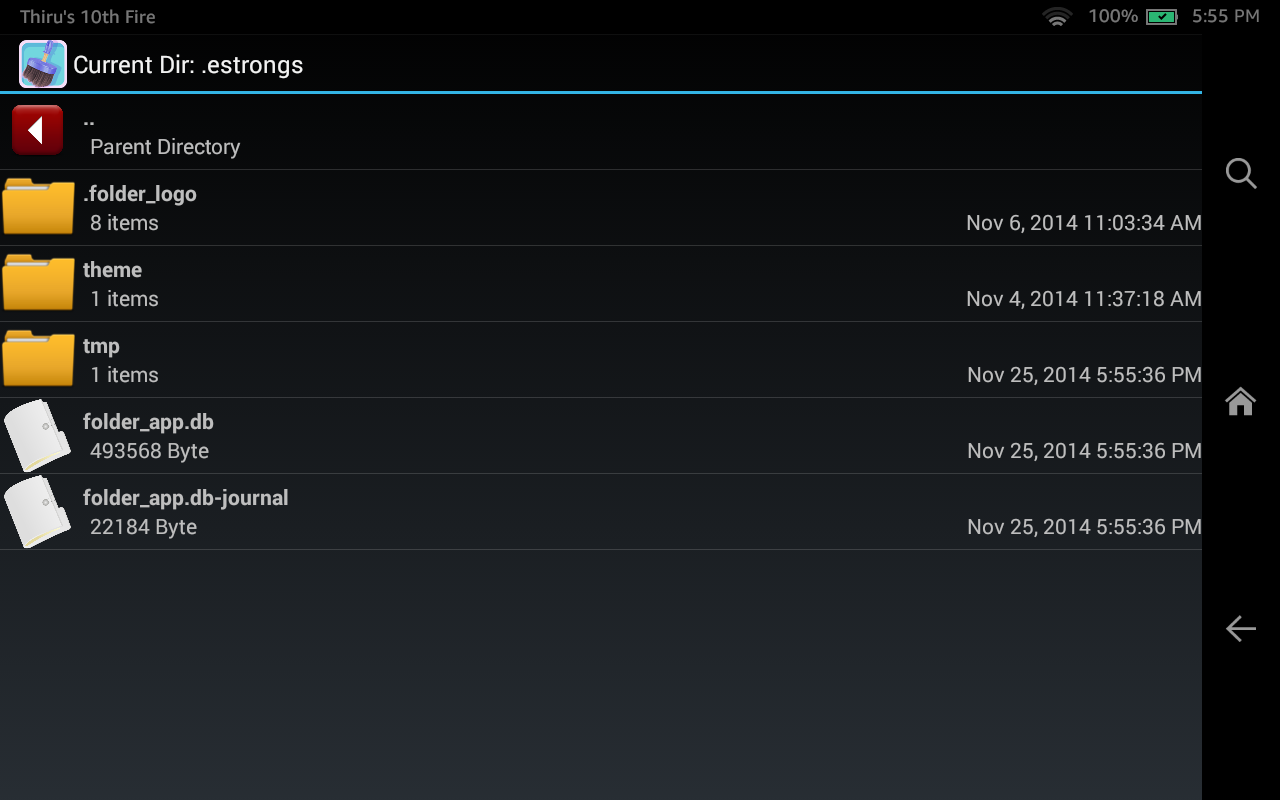Tap the red parent directory arrow
The image size is (1280, 800).
tap(38, 130)
